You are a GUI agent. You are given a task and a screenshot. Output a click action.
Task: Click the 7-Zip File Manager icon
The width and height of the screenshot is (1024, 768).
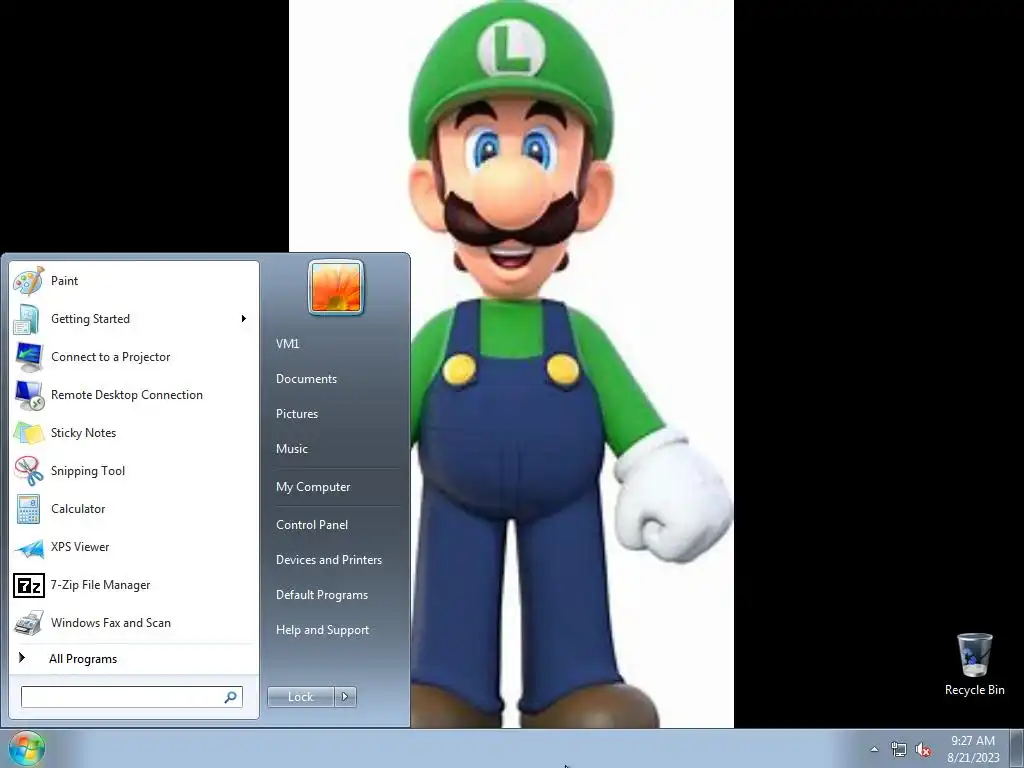(x=29, y=585)
